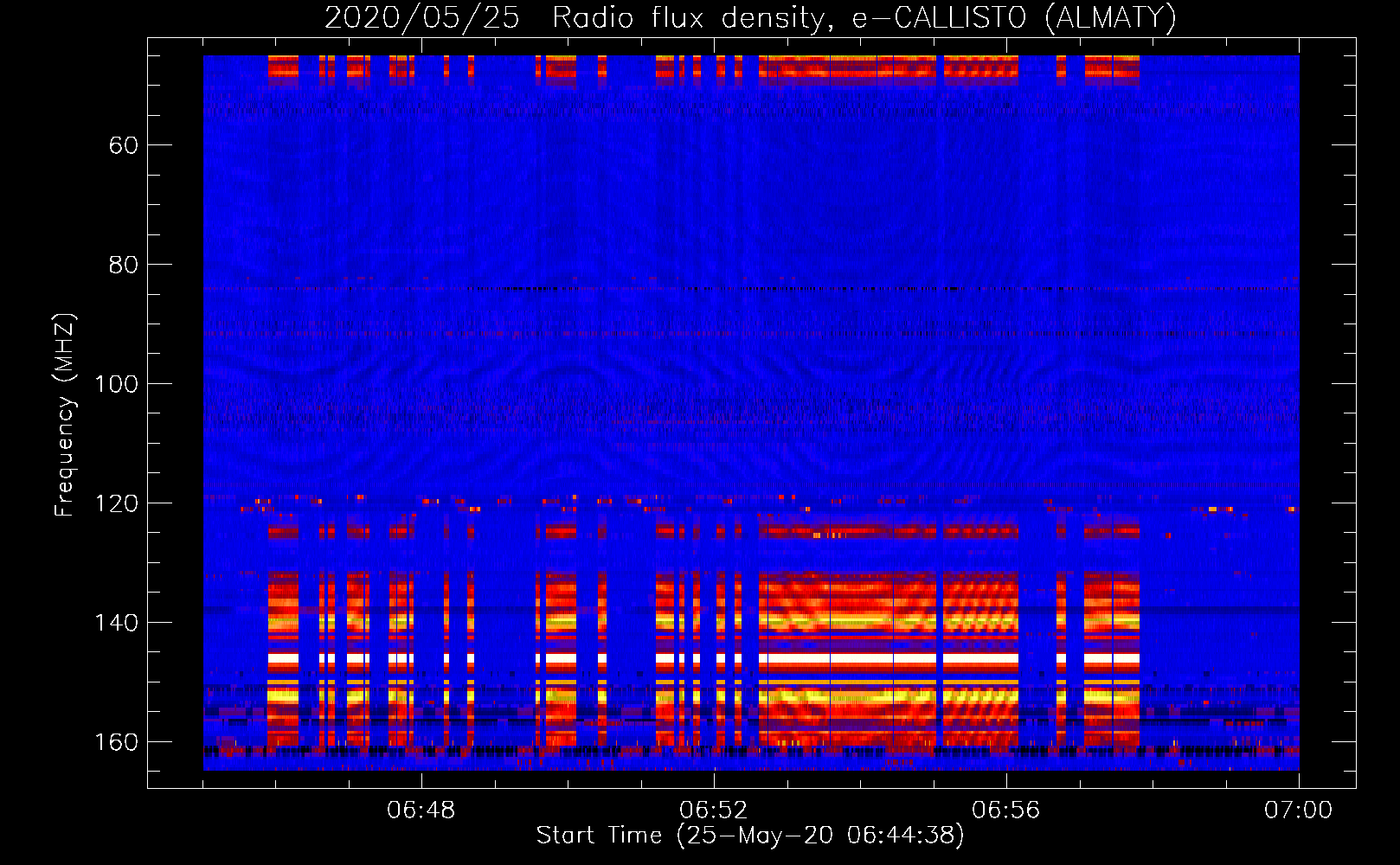Click the 140 frequency tick label
Image resolution: width=1400 pixels, height=865 pixels.
pyautogui.click(x=116, y=623)
